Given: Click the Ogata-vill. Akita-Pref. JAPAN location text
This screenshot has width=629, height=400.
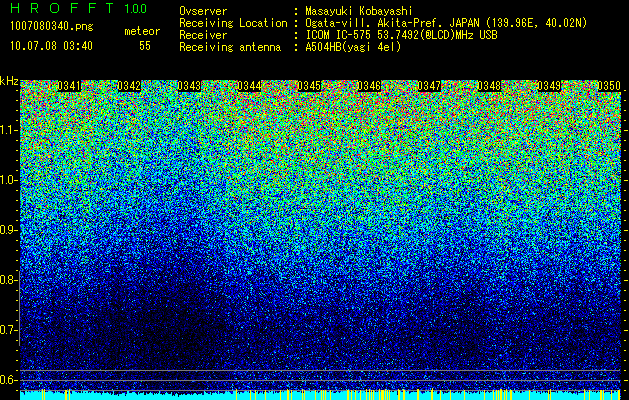Looking at the screenshot, I should (446, 23).
